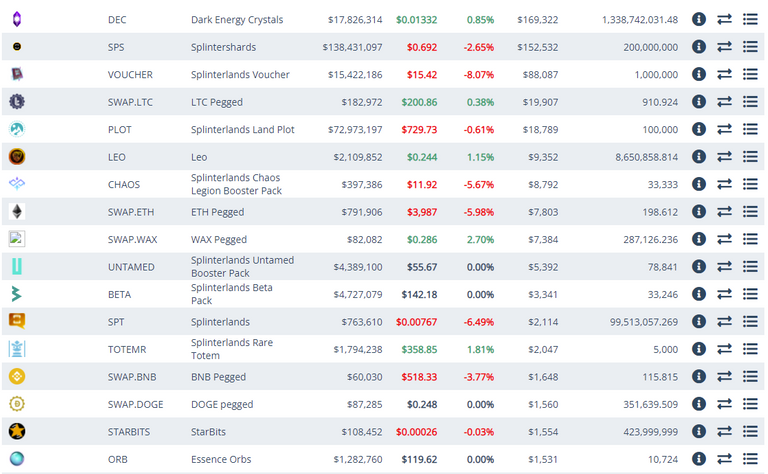Click the SWAP.DOGE symbol
Viewport: 768px width, 474px height.
pyautogui.click(x=136, y=404)
